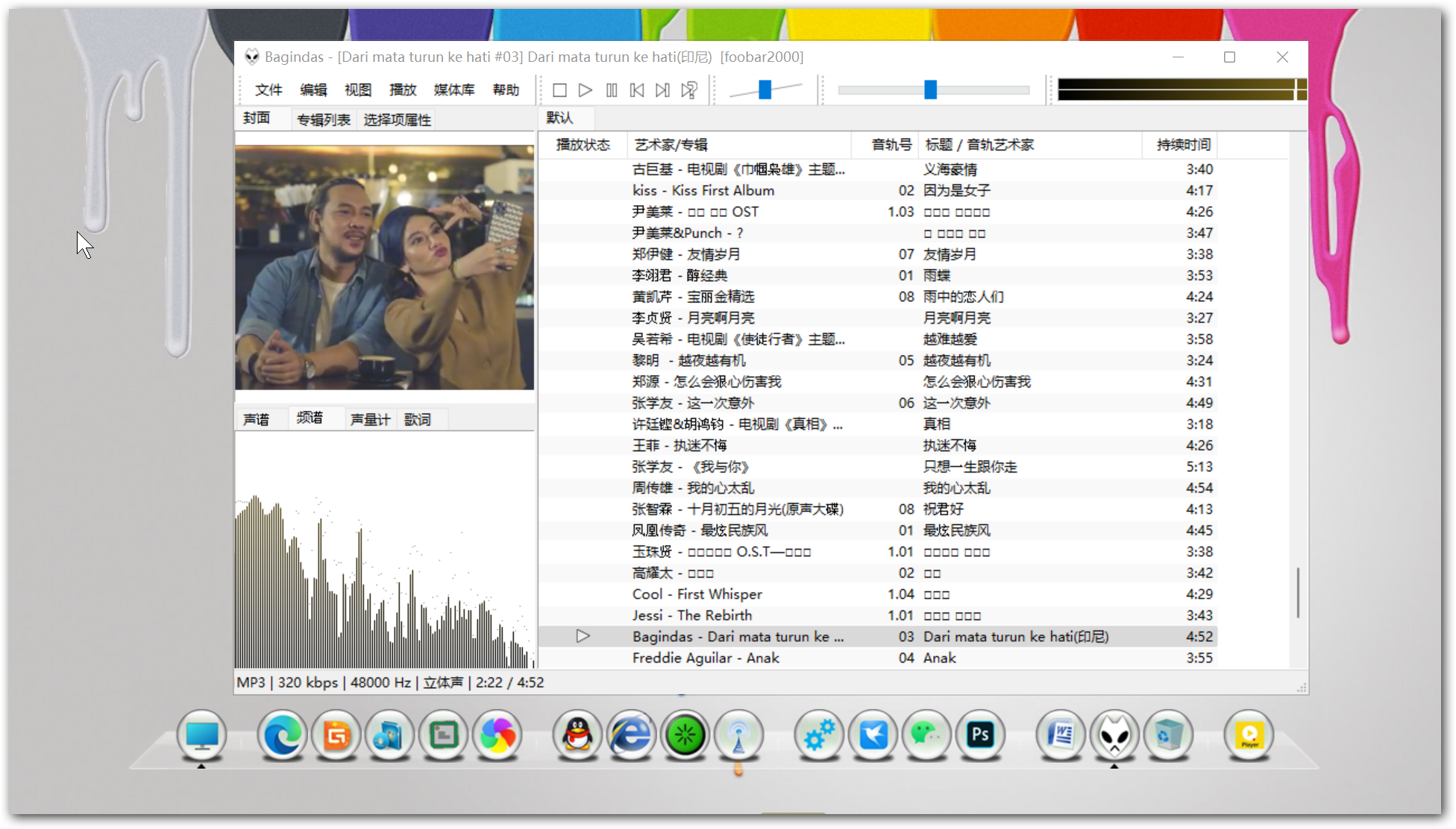Play a random track using the random button
The width and height of the screenshot is (1456, 829).
688,90
